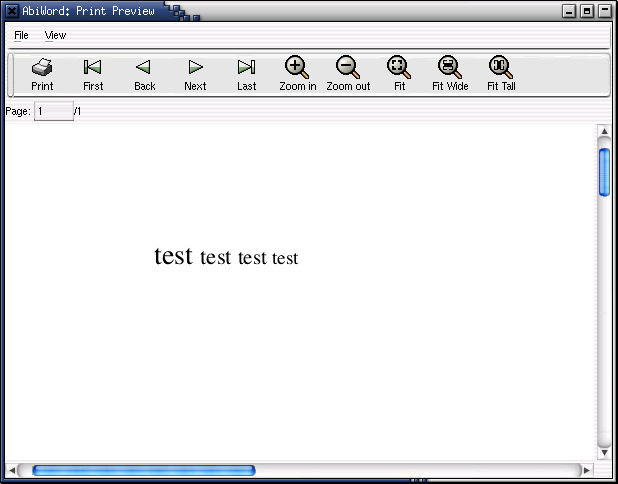The image size is (618, 484).
Task: Click the Fit magnifier icon
Action: coord(399,67)
